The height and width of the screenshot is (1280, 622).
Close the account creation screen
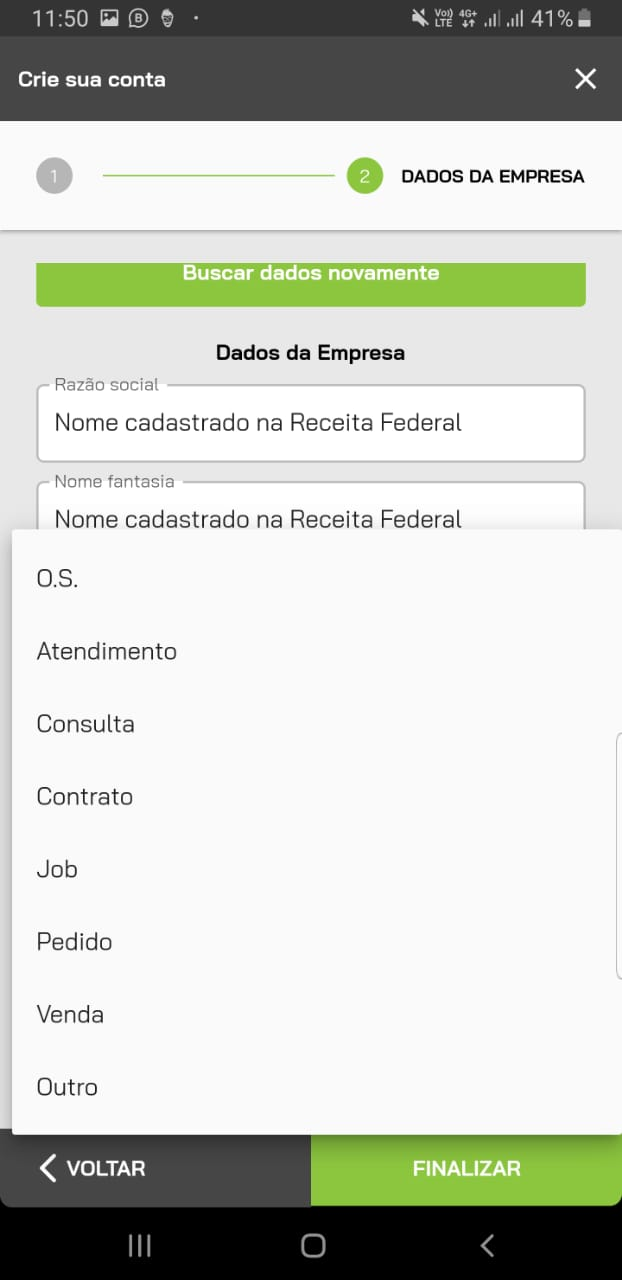[585, 79]
